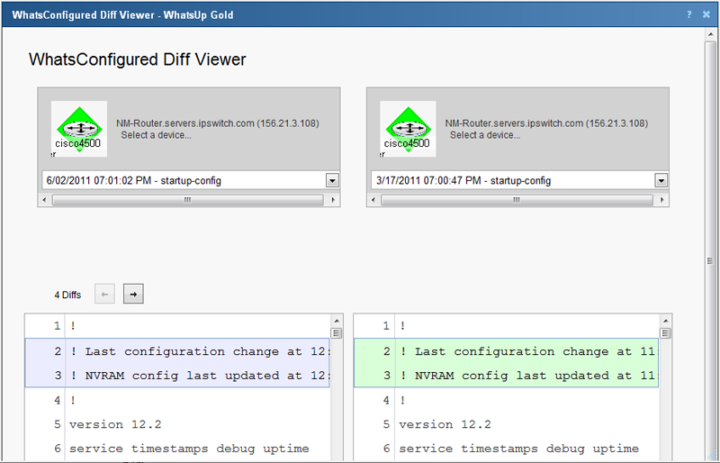
Task: Click the main window vertical scrollbar thumb
Action: click(710, 261)
